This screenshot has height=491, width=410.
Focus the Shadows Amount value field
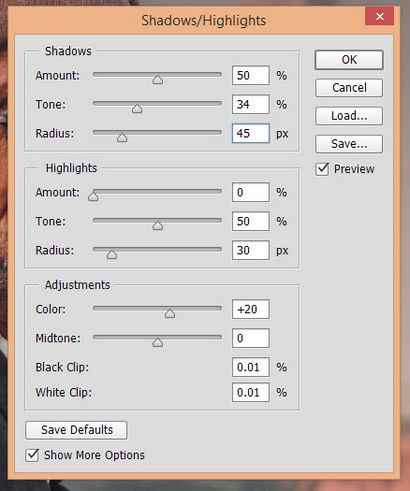(x=251, y=75)
